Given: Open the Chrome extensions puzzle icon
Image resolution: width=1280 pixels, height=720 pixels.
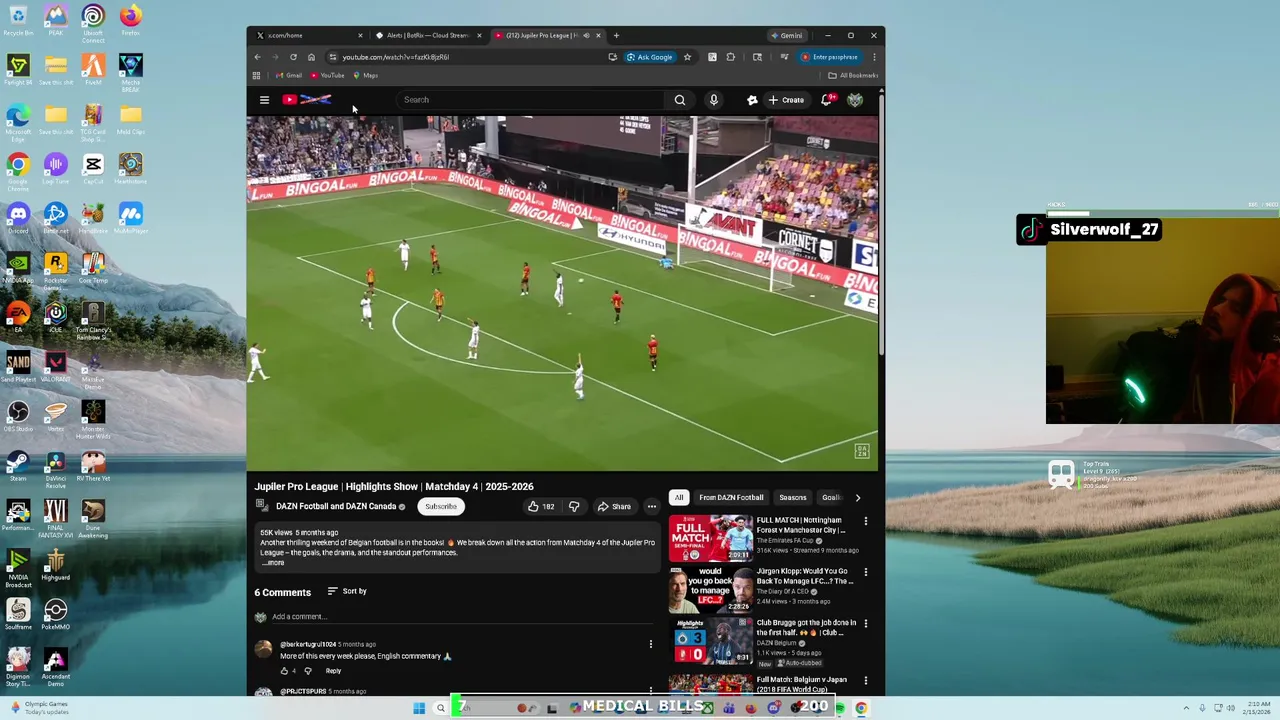Looking at the screenshot, I should click(731, 57).
